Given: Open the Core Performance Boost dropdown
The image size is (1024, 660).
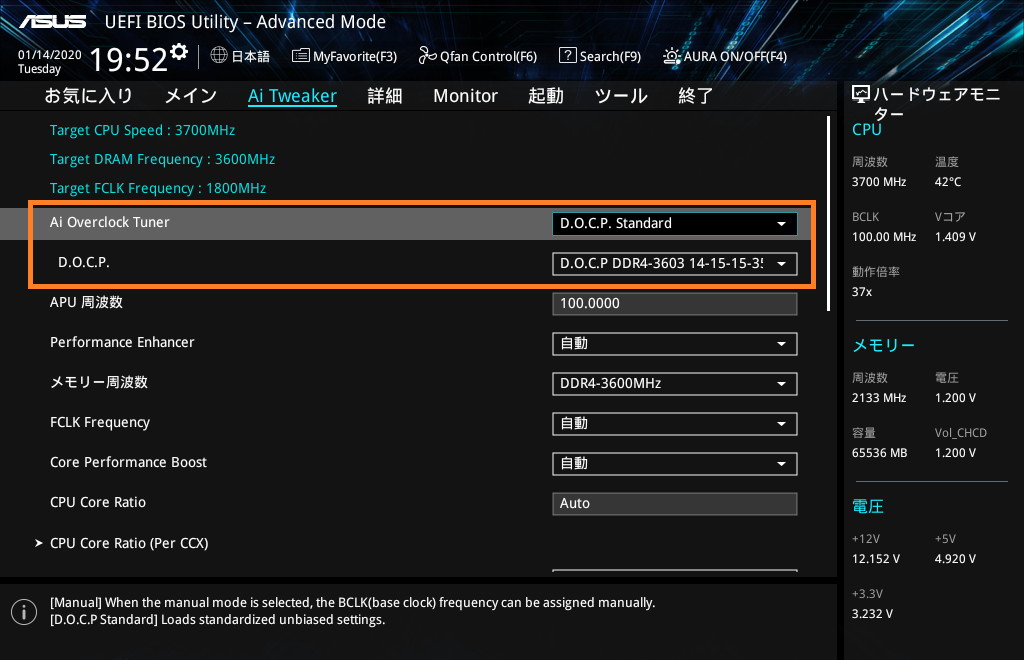Looking at the screenshot, I should [675, 464].
